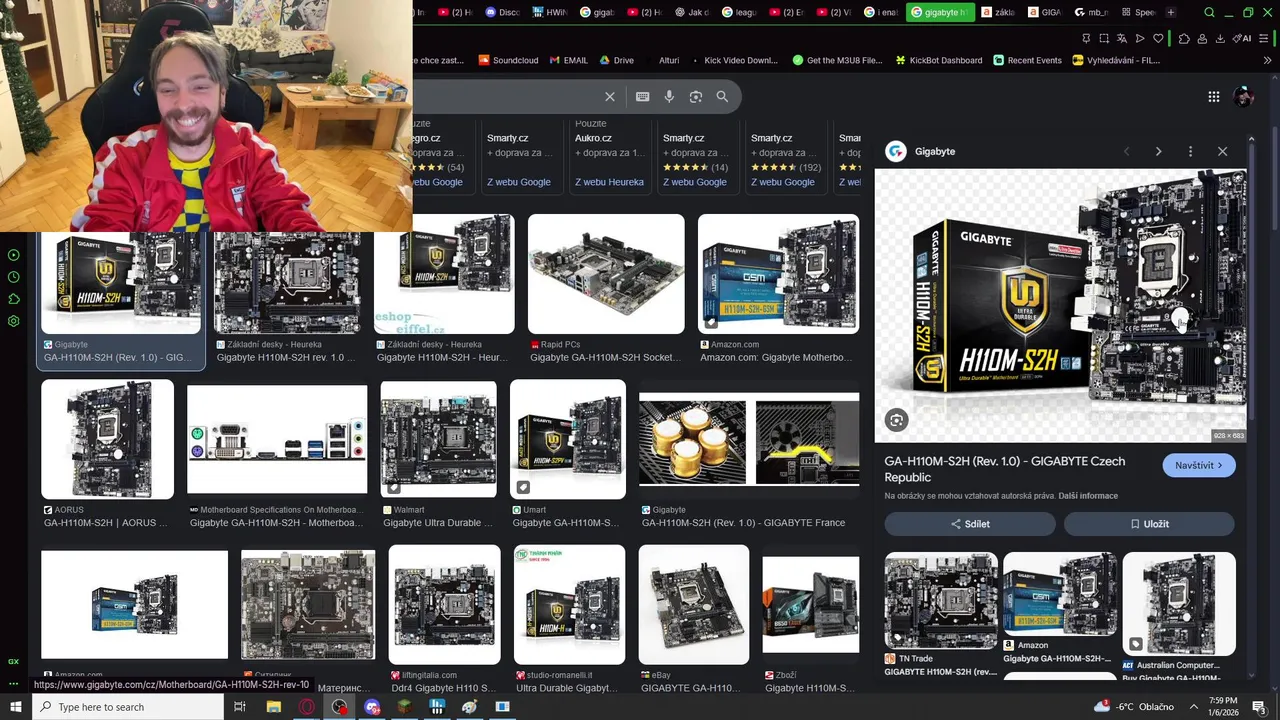Viewport: 1280px width, 720px height.
Task: Open the extensions cube icon
Action: tap(1184, 38)
